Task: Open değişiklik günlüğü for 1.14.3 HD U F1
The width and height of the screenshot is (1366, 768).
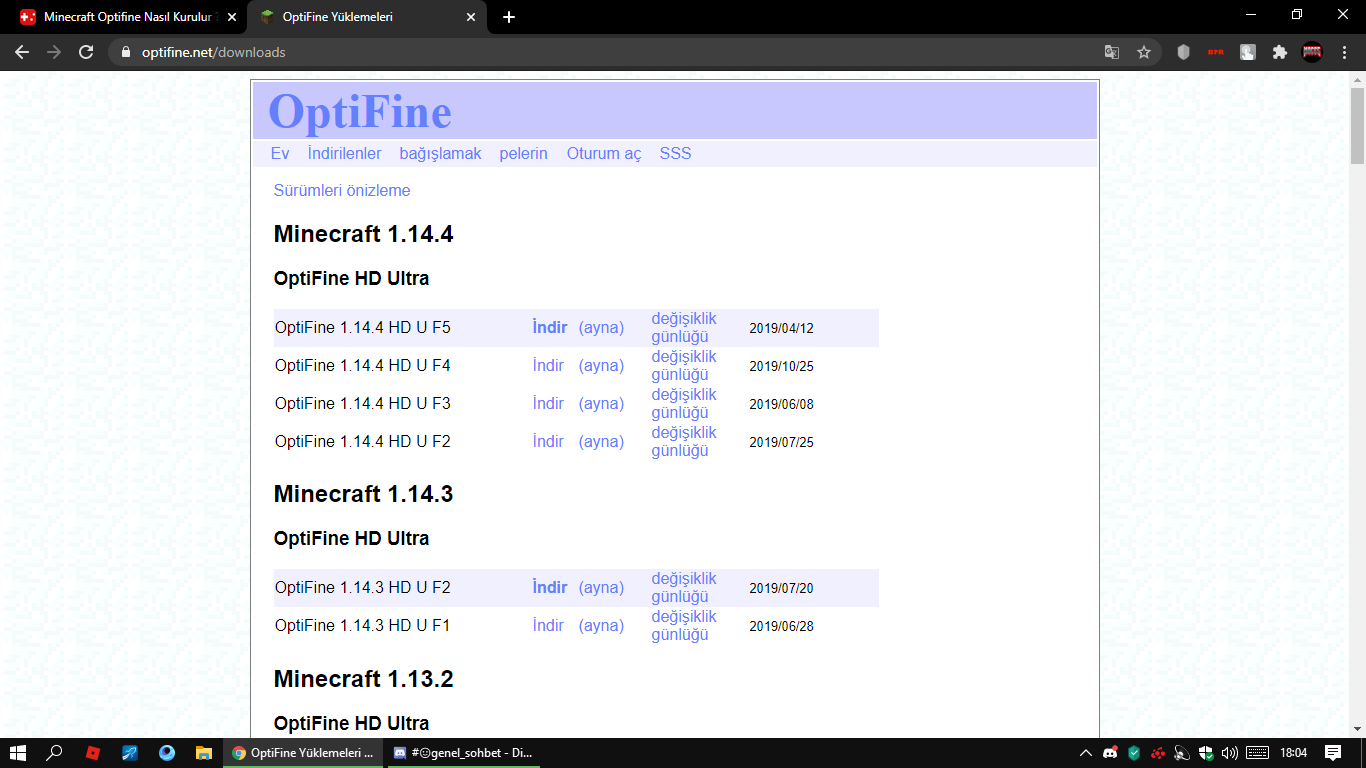Action: 684,626
